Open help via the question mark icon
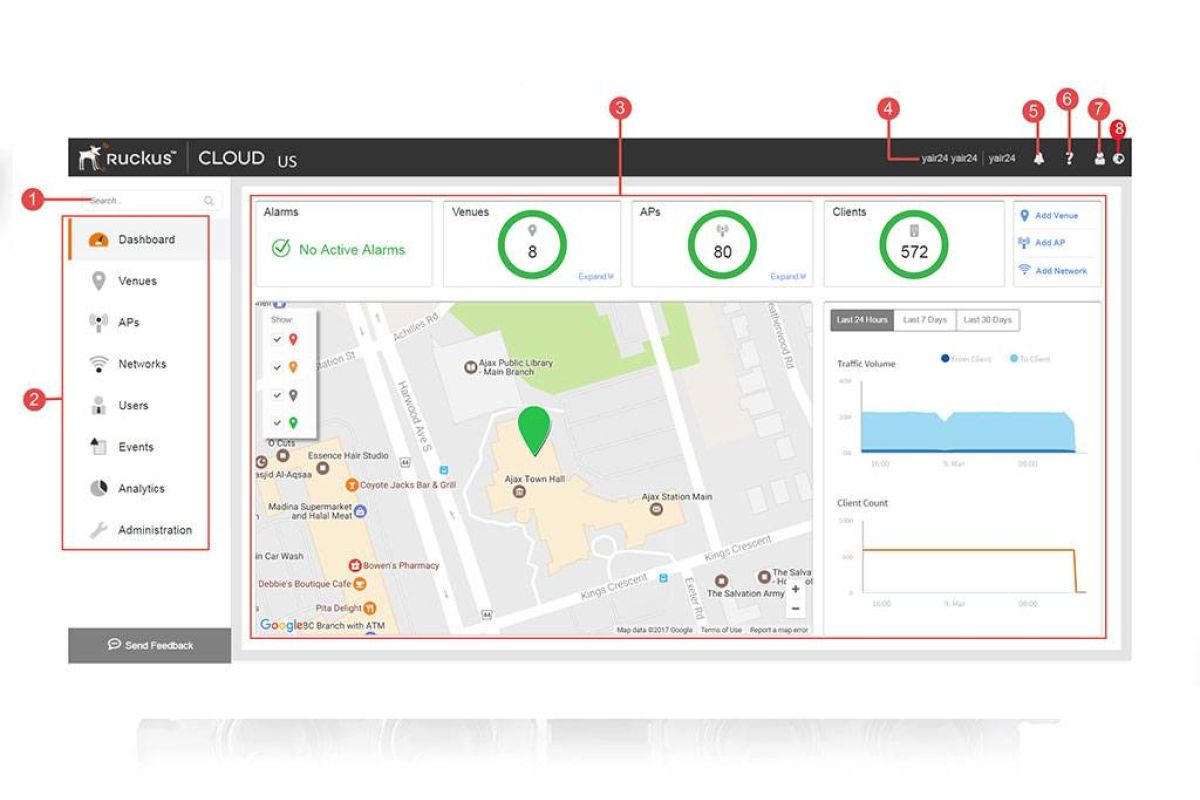 click(1069, 158)
